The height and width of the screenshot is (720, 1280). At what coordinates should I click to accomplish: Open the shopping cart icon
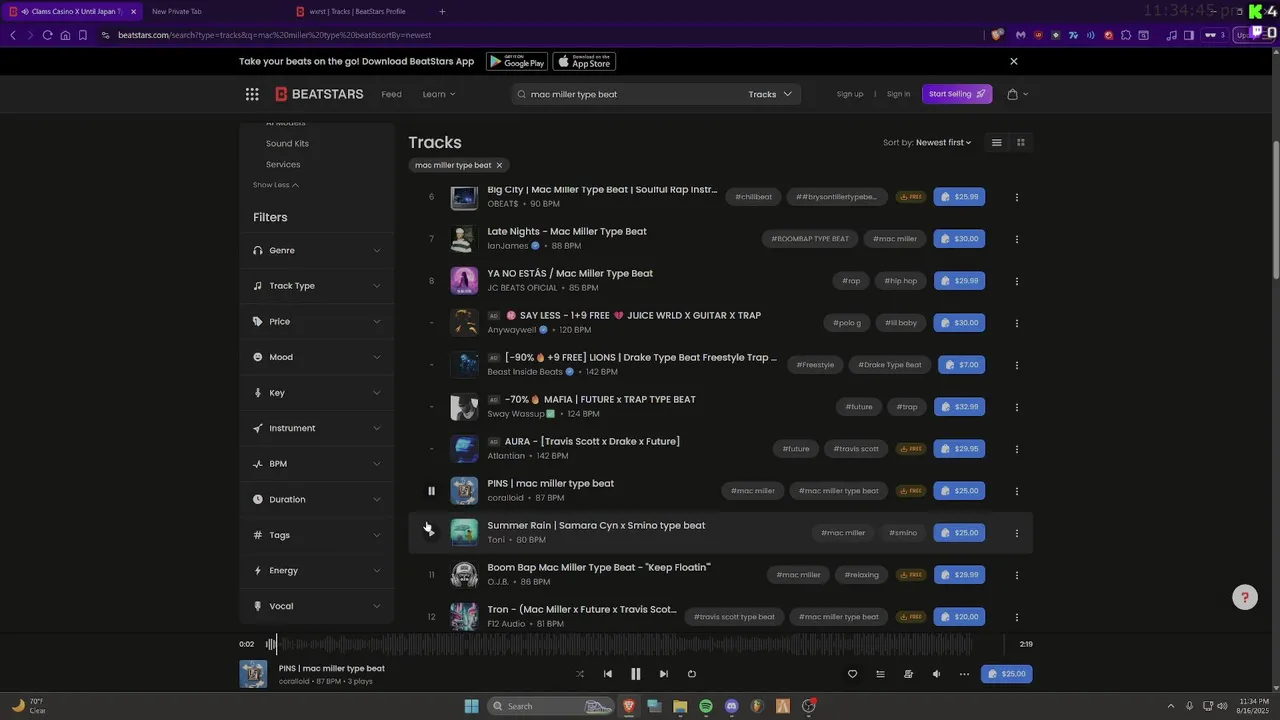1012,94
